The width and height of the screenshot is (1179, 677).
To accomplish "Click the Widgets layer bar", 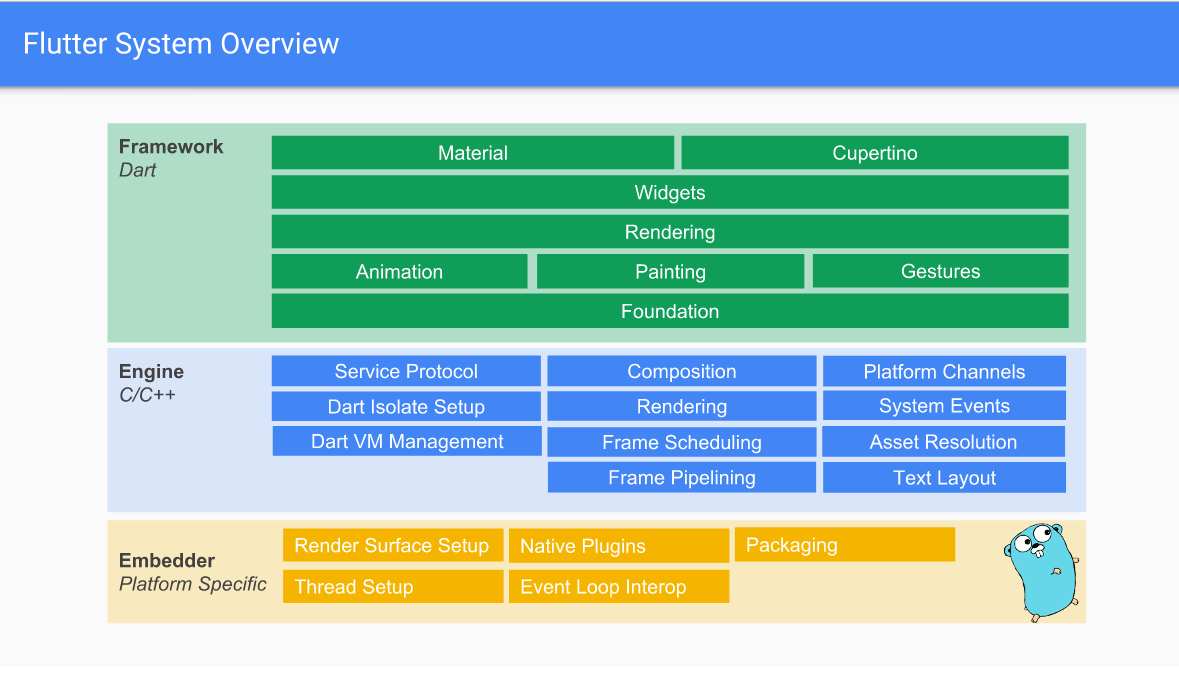I will [x=670, y=193].
